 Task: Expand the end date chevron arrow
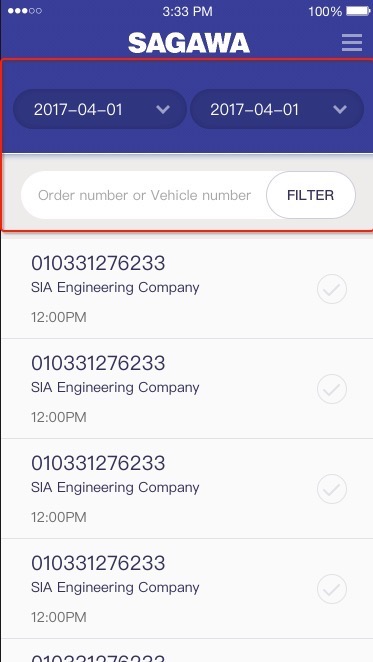click(x=340, y=110)
